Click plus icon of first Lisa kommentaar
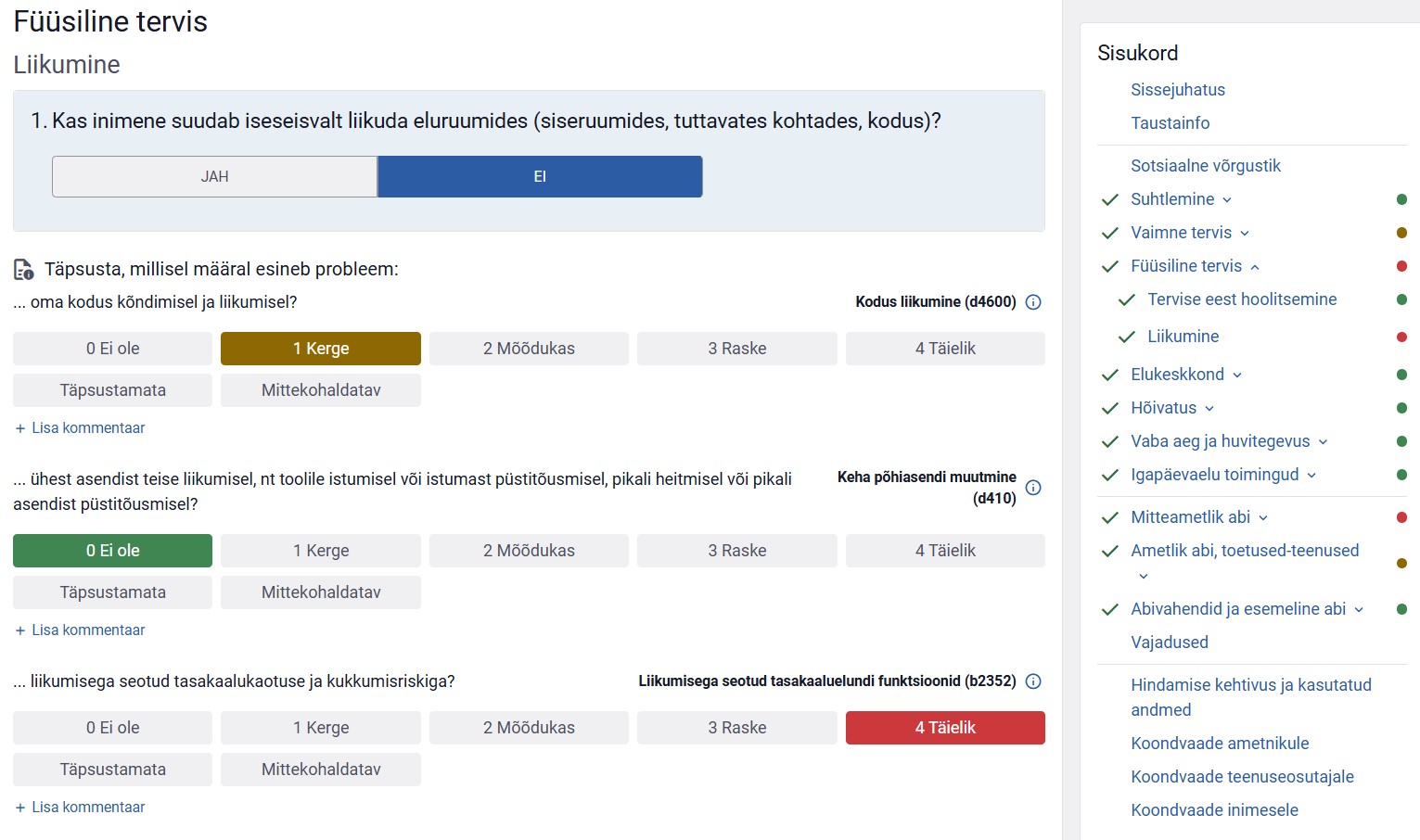 (x=20, y=428)
